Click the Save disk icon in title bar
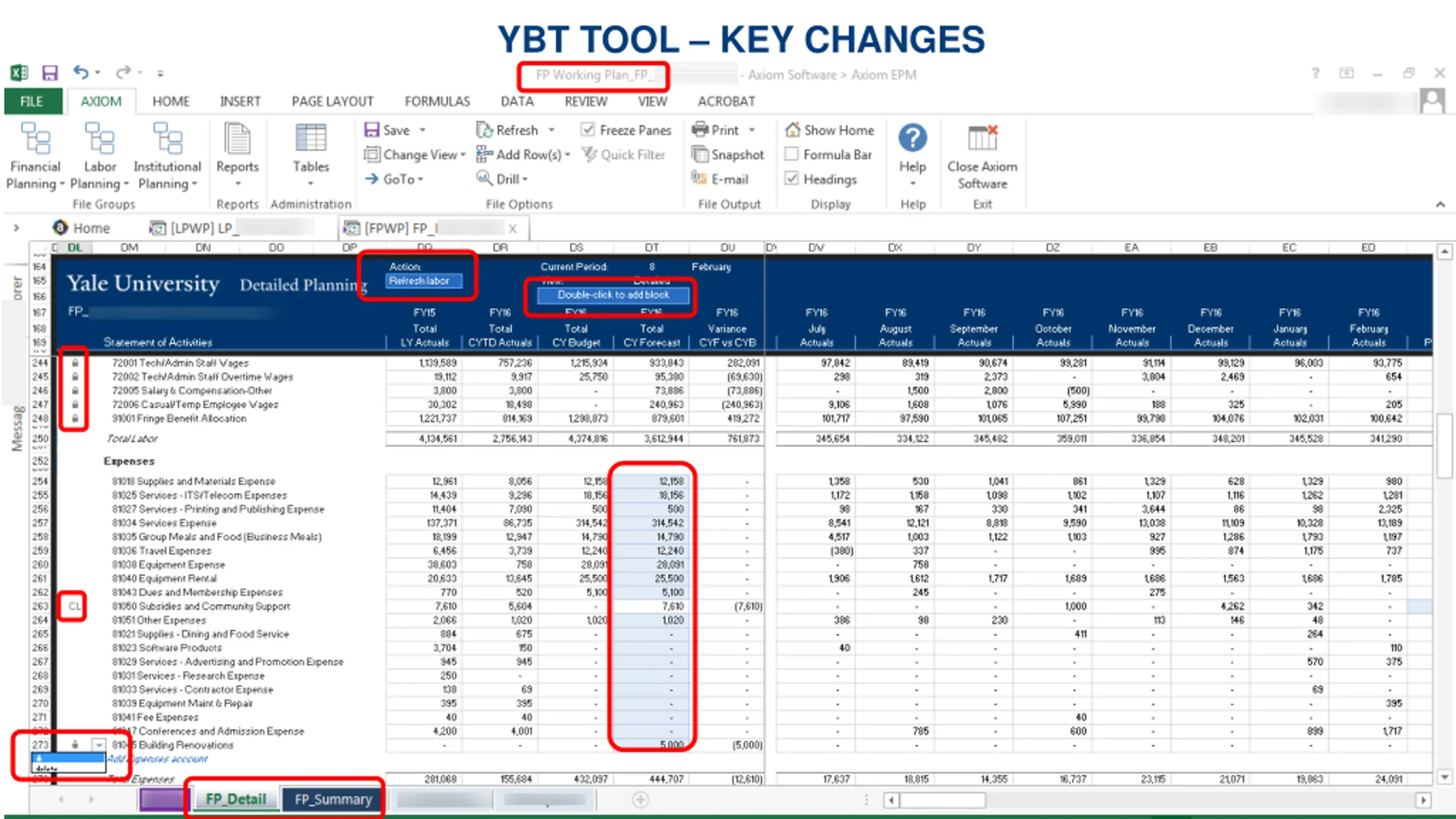 pyautogui.click(x=50, y=73)
